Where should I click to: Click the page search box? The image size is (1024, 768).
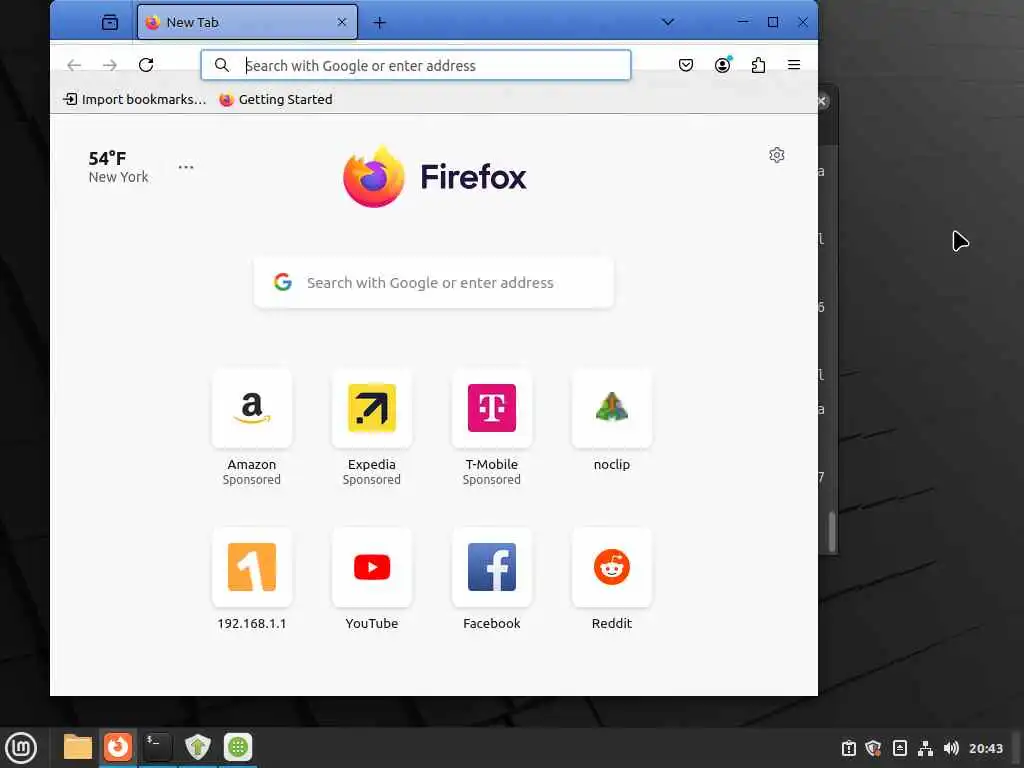[434, 282]
